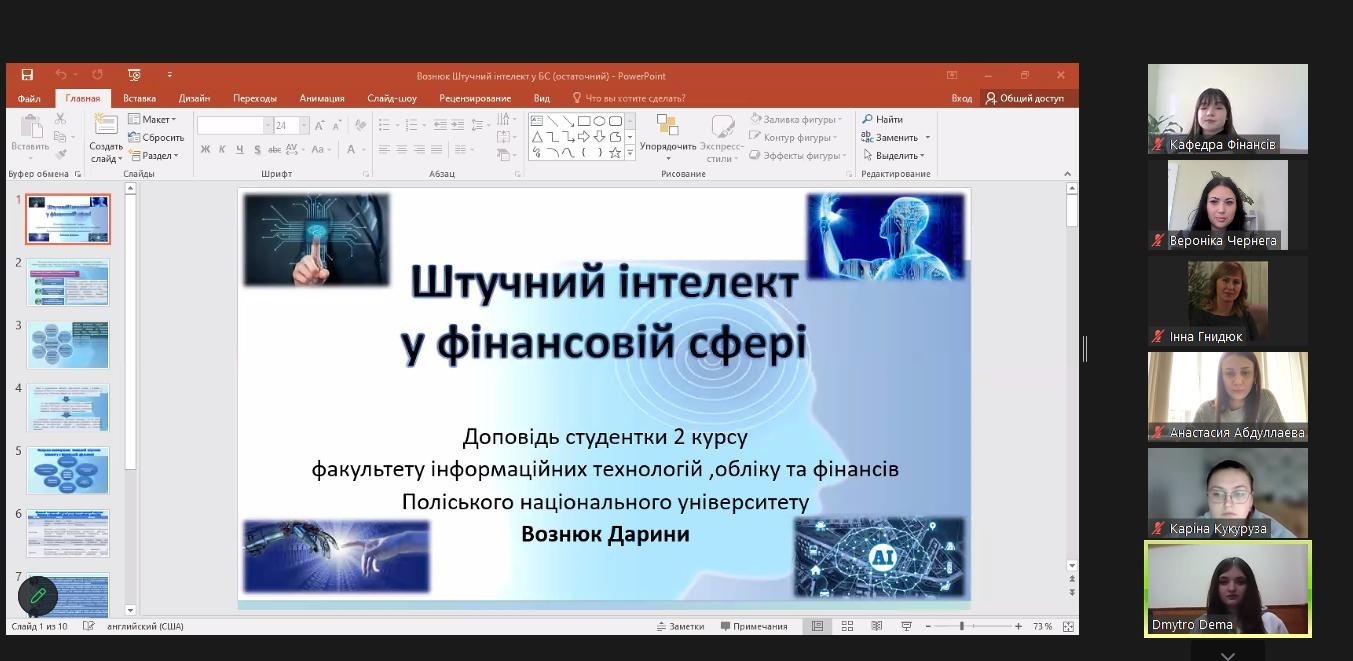Open the Вставка (Insert) ribbon tab
Viewport: 1353px width, 661px height.
tap(139, 98)
